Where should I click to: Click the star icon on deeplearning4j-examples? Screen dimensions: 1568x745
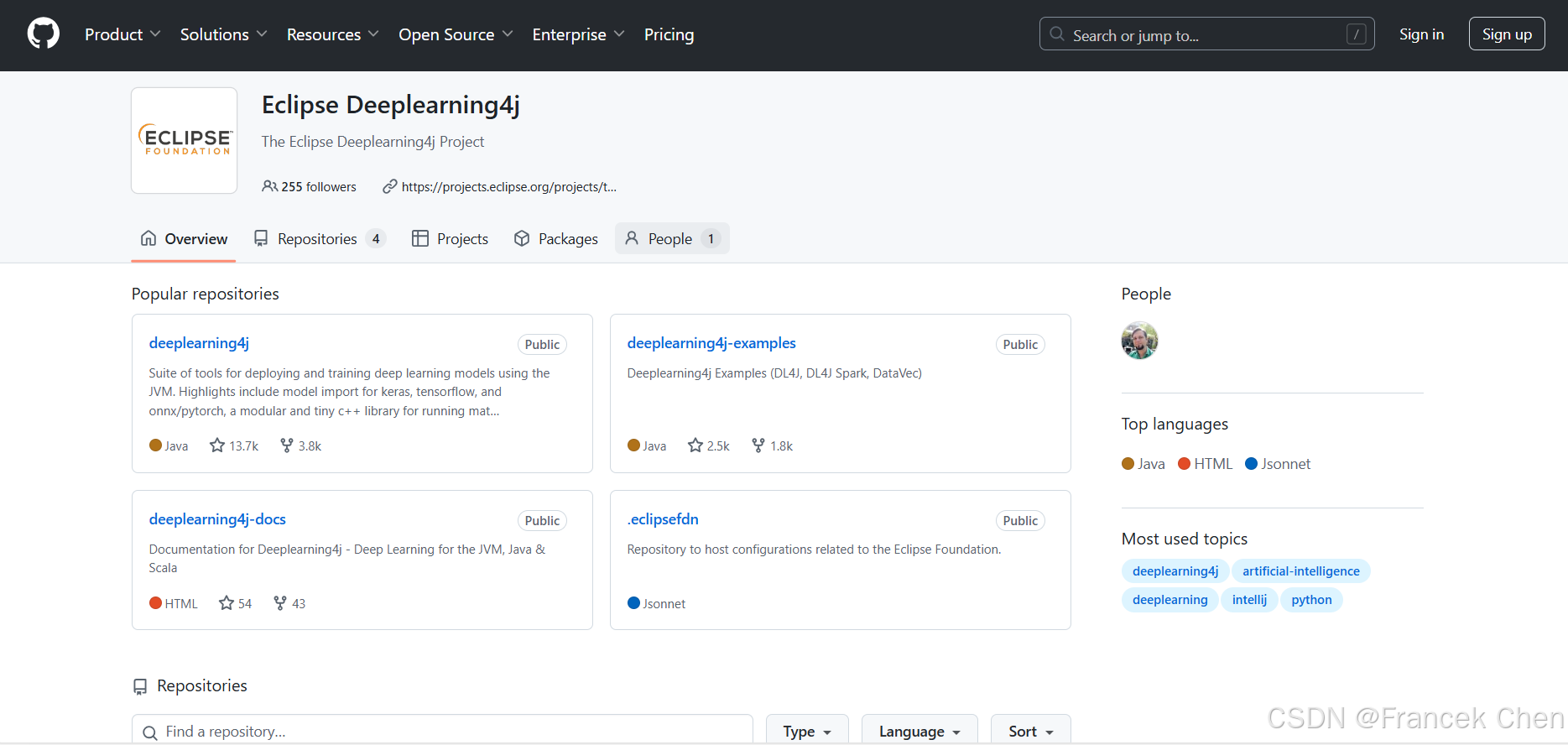tap(695, 445)
